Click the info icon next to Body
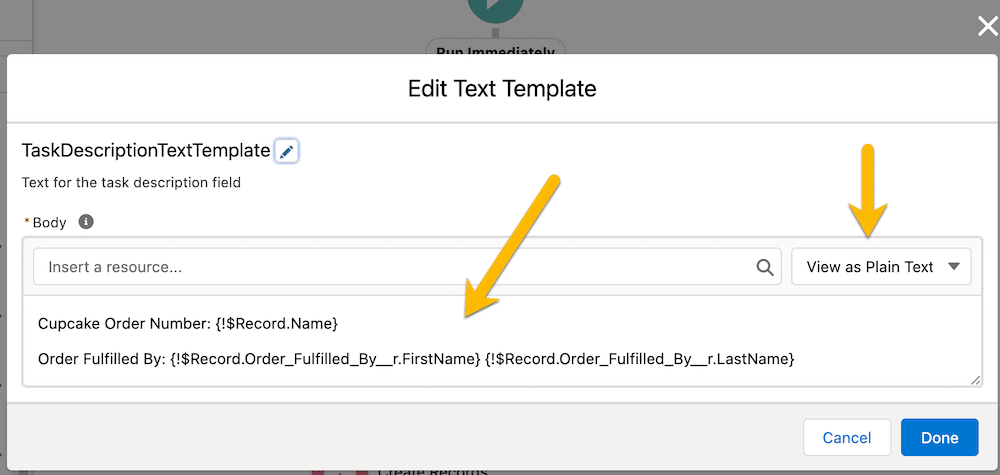This screenshot has height=475, width=1000. pyautogui.click(x=86, y=222)
